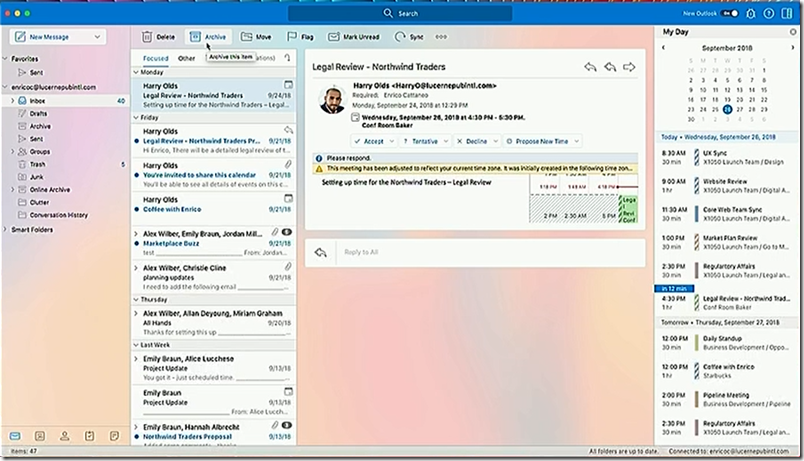Expand the Inbox folder chevron
The height and width of the screenshot is (461, 804).
[x=13, y=101]
